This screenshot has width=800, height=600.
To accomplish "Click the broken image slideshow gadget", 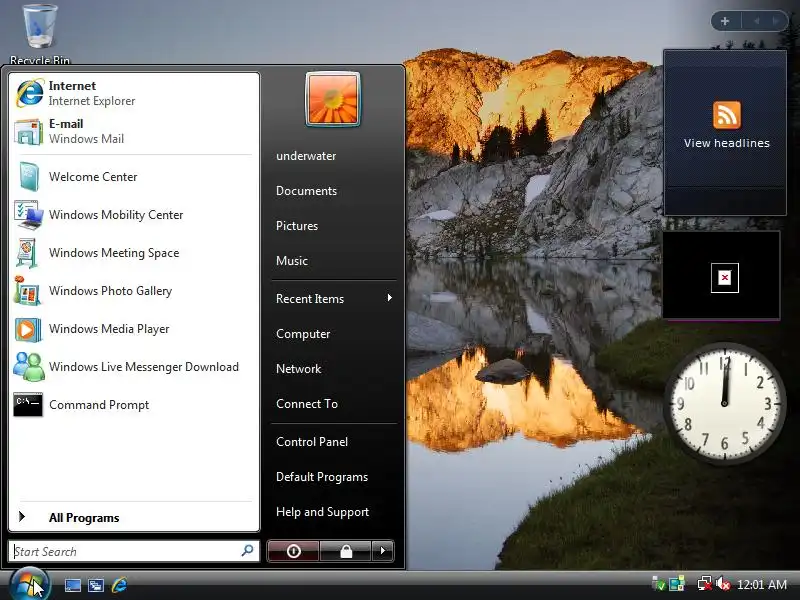I will tap(721, 276).
